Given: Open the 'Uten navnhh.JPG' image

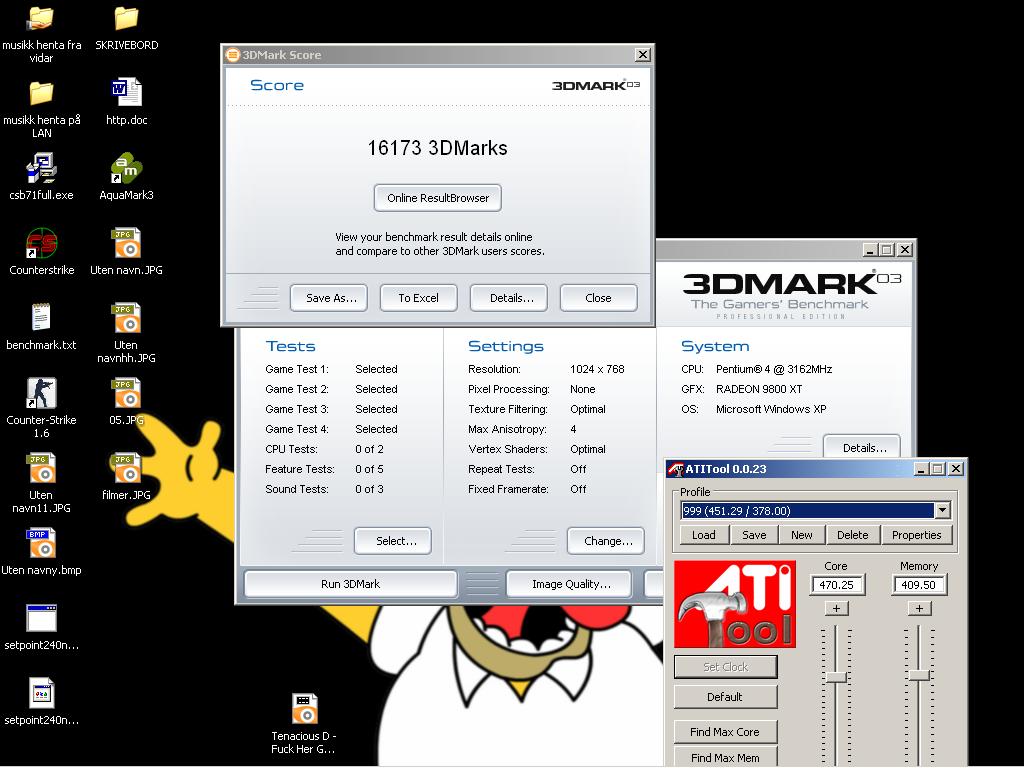Looking at the screenshot, I should tap(126, 318).
